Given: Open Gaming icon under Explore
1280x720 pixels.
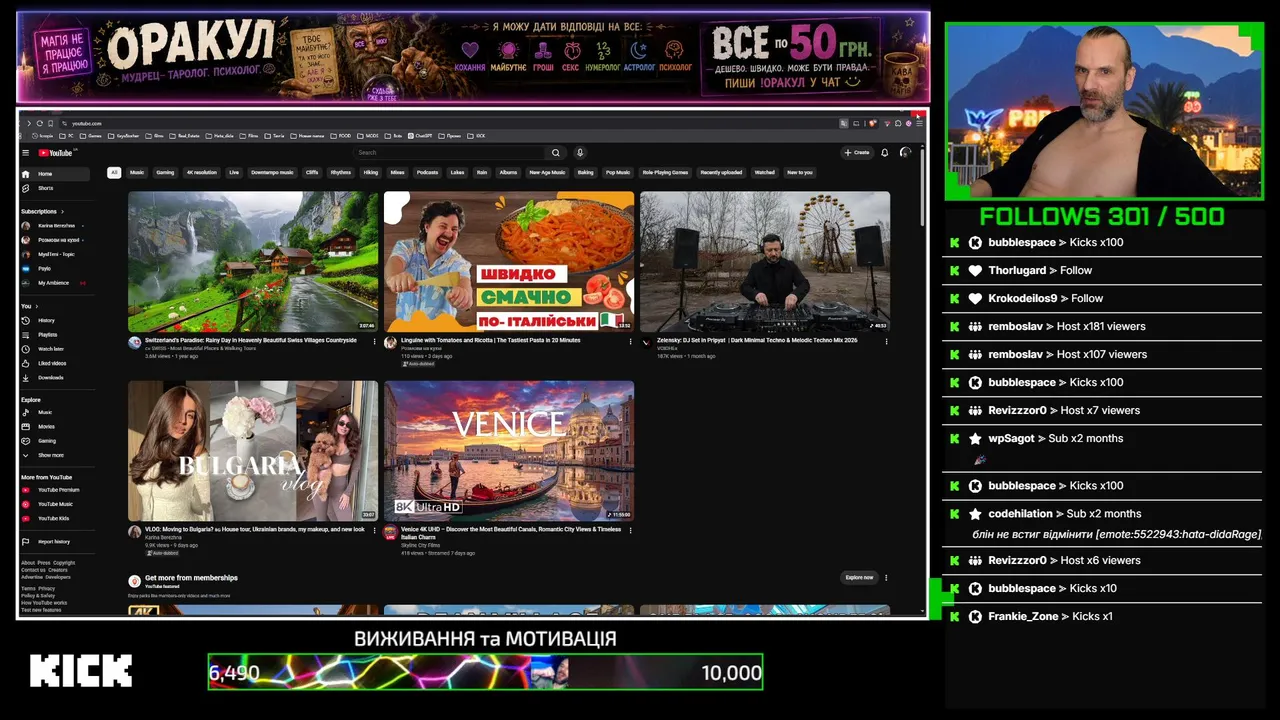Looking at the screenshot, I should (x=26, y=440).
